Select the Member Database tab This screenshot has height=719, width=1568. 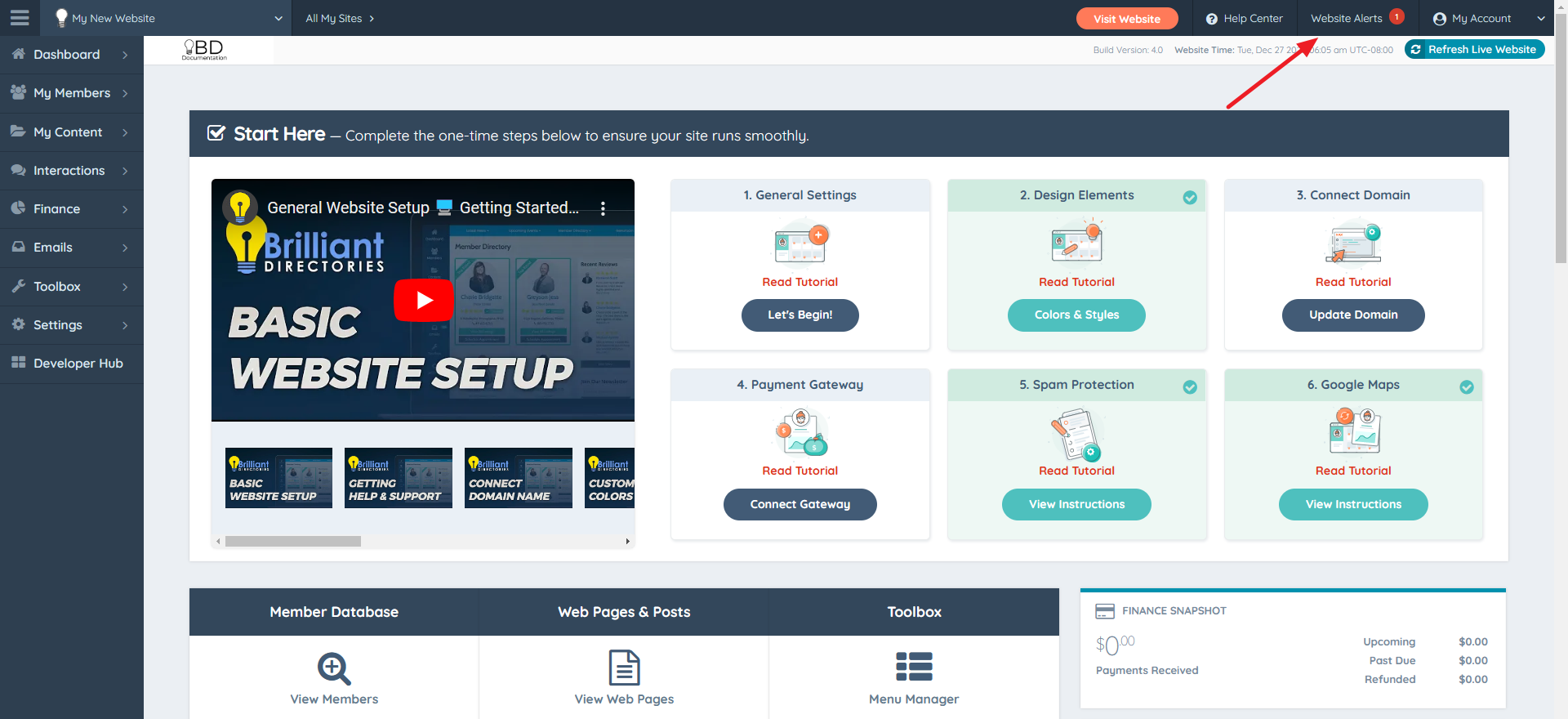[x=334, y=612]
